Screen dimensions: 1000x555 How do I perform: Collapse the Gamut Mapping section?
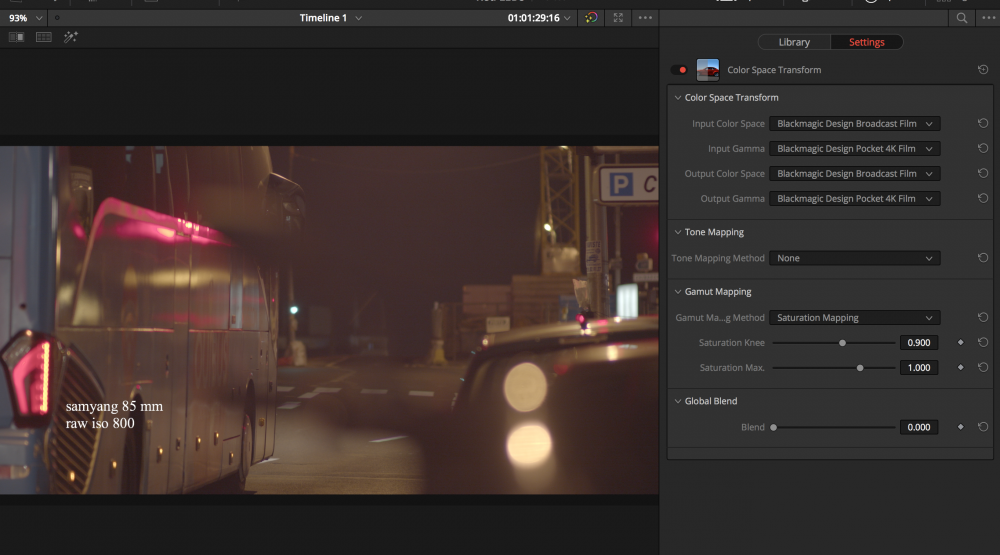click(678, 292)
